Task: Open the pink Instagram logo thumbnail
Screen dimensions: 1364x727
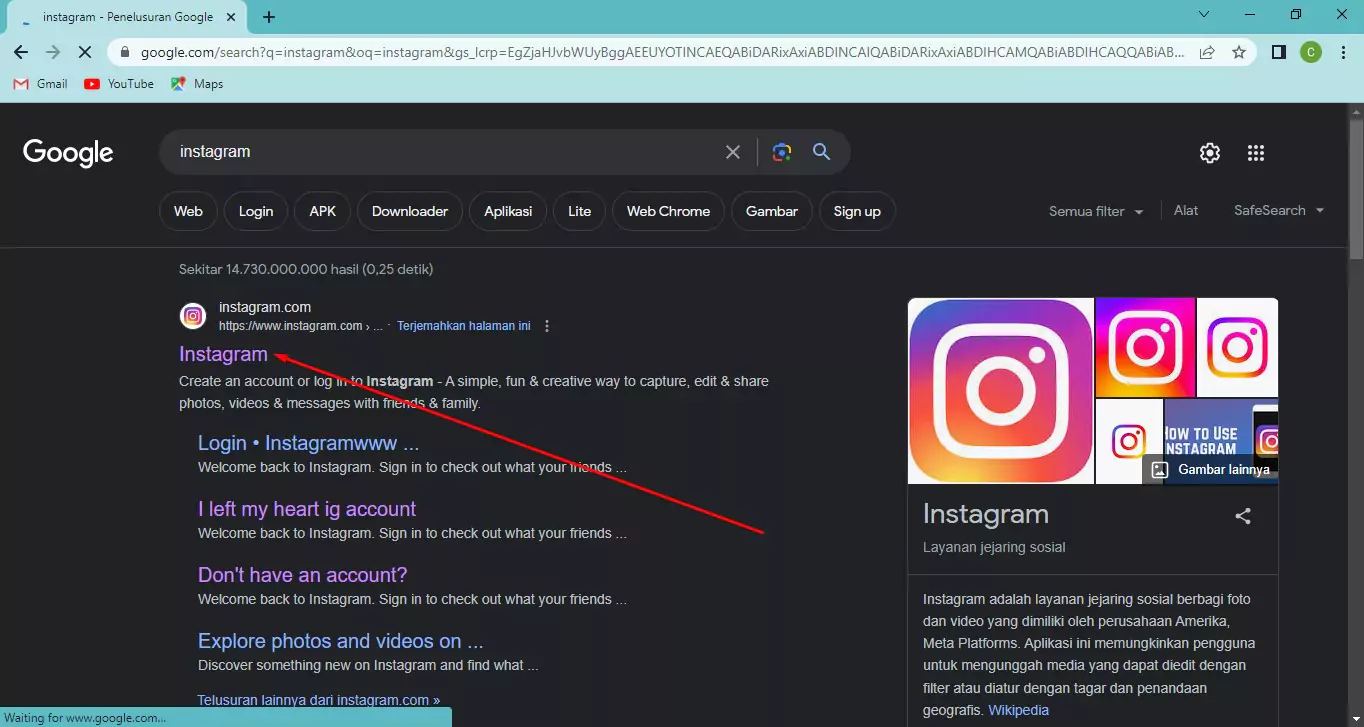Action: pos(1145,347)
